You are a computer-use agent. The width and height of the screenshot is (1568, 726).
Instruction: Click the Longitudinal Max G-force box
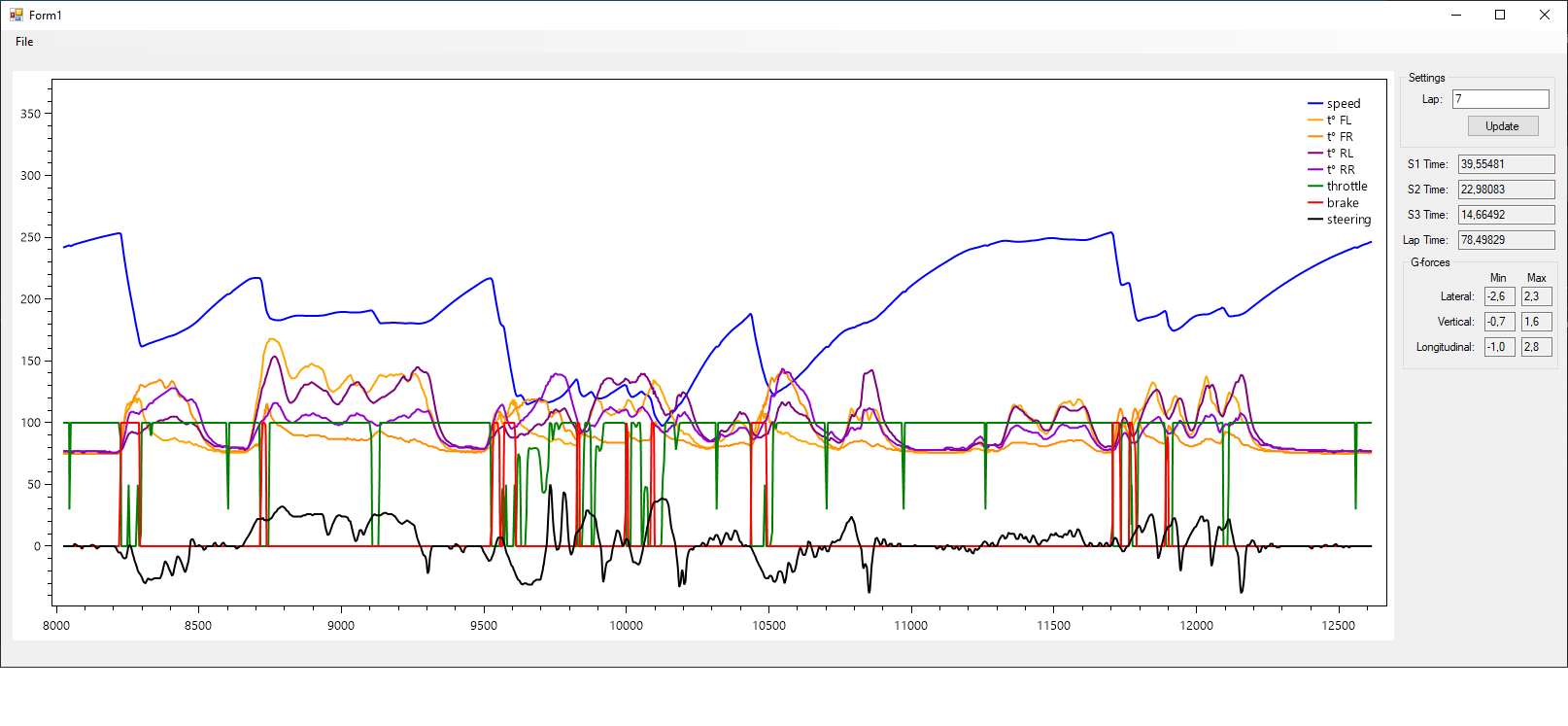(x=1536, y=347)
